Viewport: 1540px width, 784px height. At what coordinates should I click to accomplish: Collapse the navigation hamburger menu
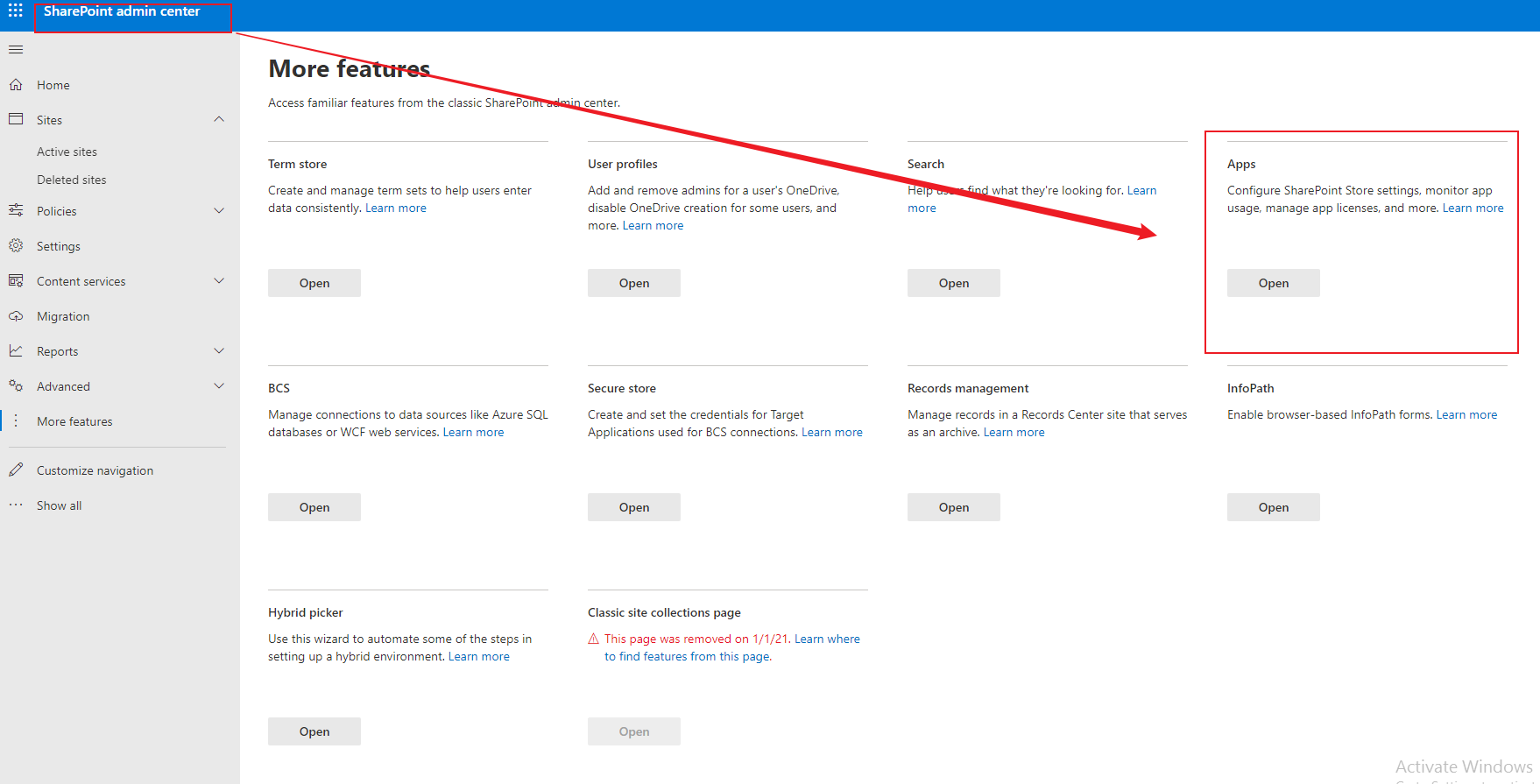pyautogui.click(x=16, y=49)
